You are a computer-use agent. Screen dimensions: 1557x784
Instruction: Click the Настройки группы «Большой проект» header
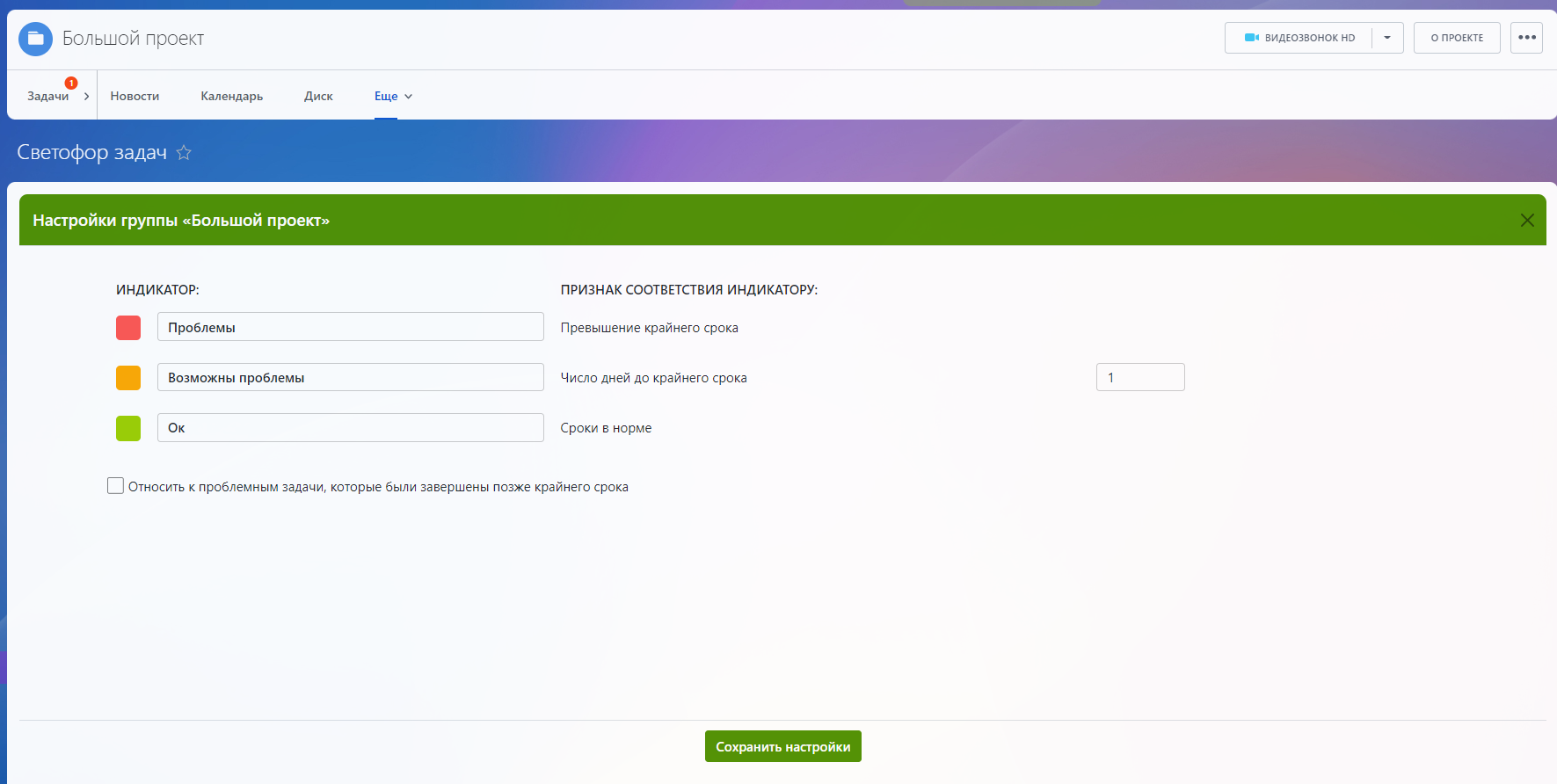[181, 221]
